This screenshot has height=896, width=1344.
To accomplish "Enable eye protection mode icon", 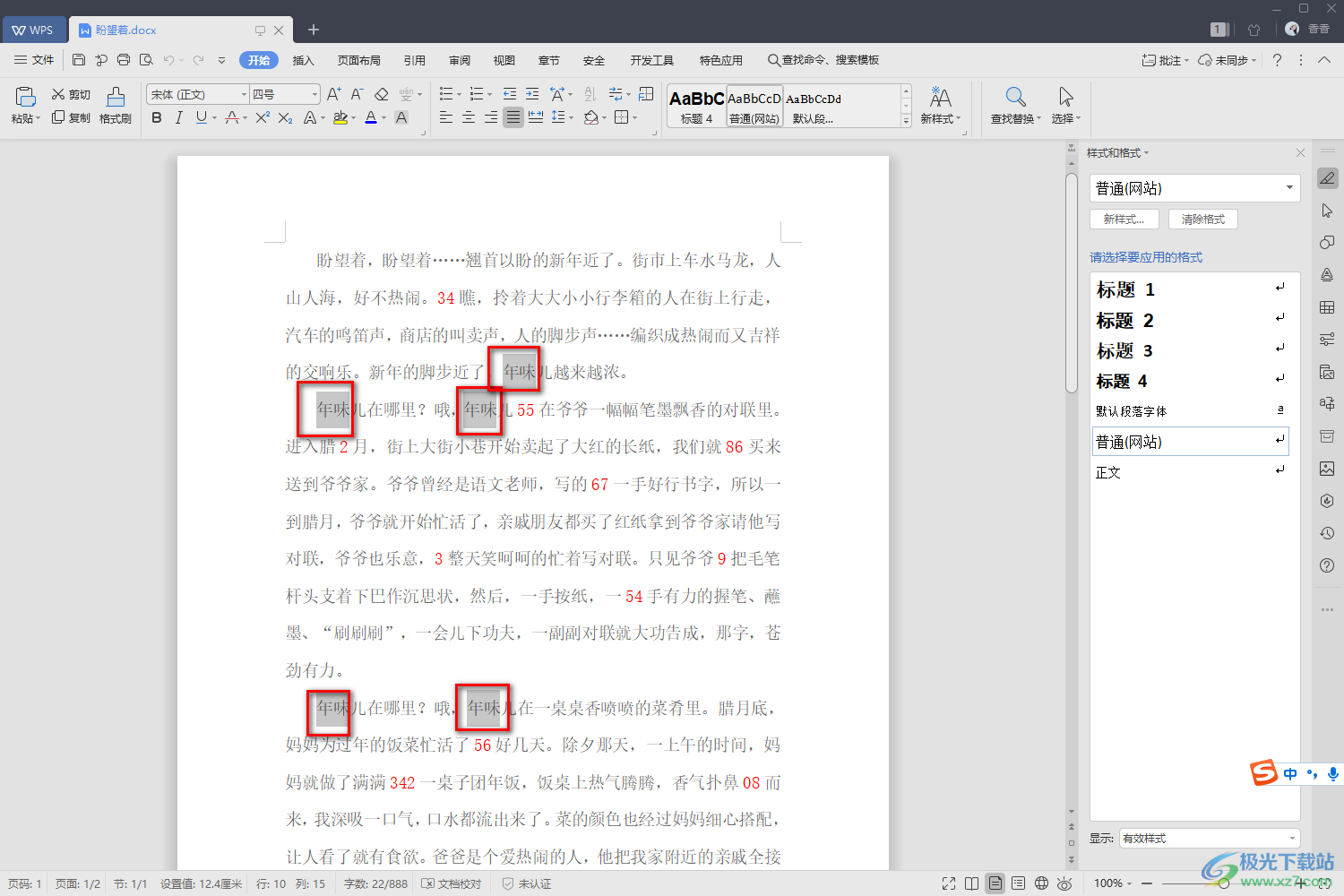I will (1065, 883).
